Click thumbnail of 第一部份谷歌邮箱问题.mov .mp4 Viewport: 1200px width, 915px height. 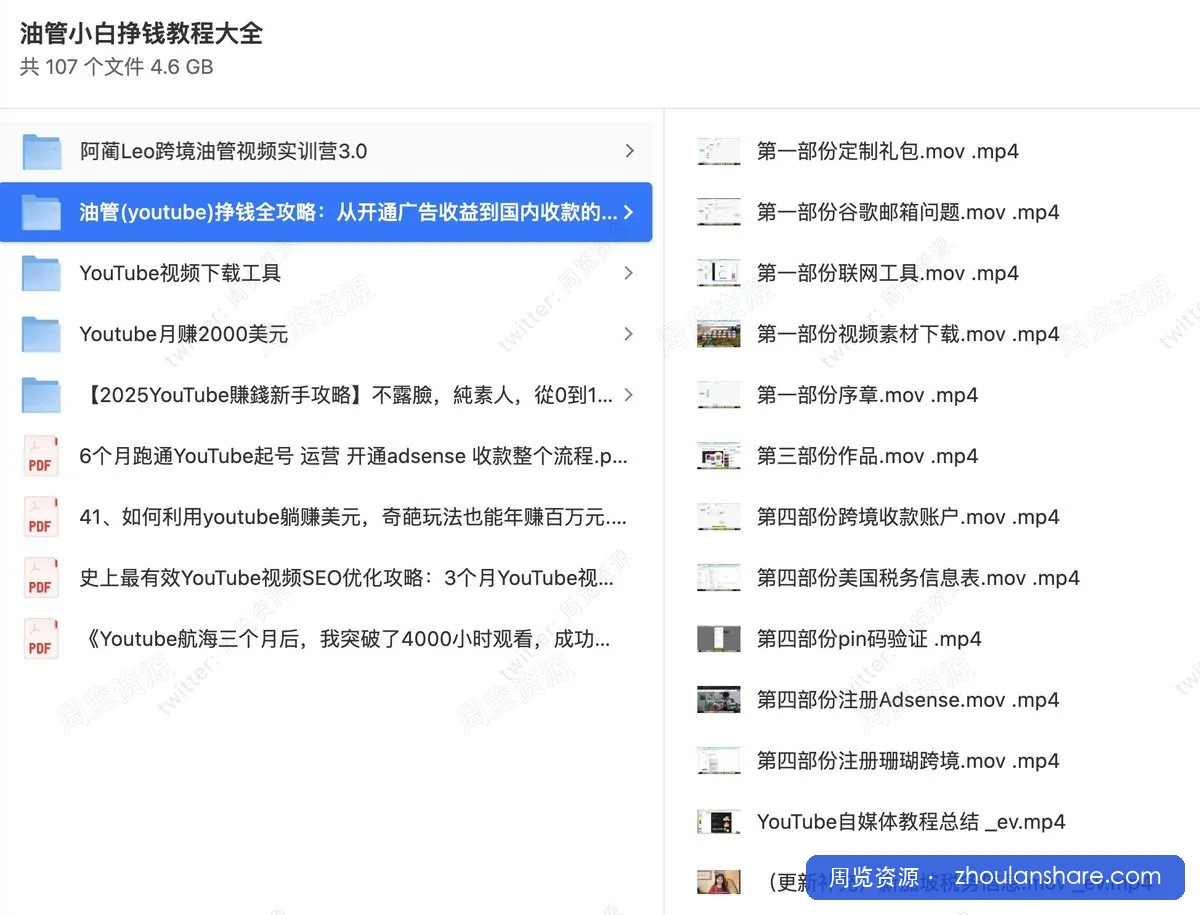pyautogui.click(x=718, y=212)
